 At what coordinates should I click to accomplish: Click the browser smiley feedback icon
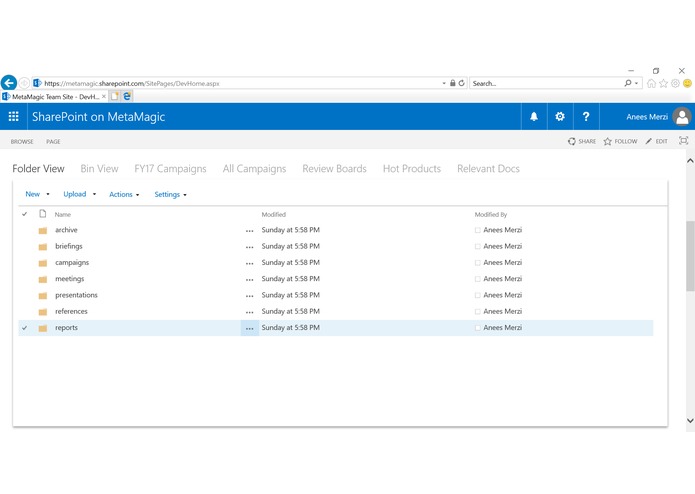(x=687, y=83)
